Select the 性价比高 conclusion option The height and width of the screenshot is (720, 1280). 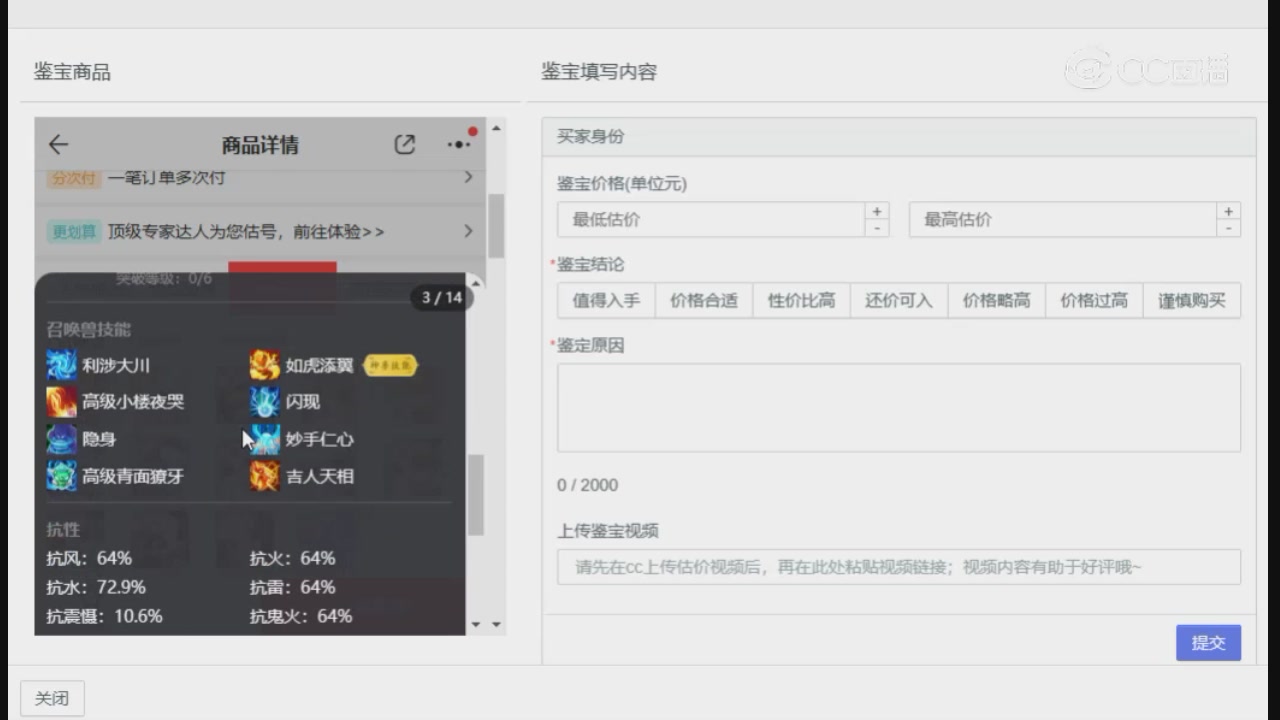tap(801, 300)
